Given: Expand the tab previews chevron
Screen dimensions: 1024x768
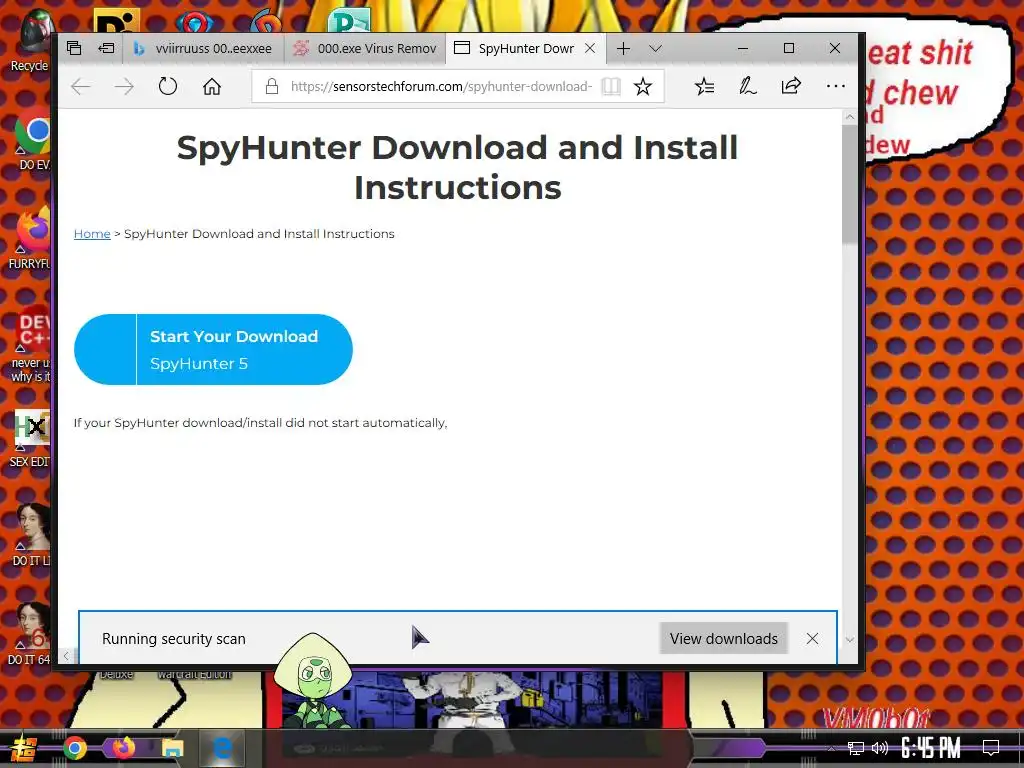Looking at the screenshot, I should (x=656, y=48).
